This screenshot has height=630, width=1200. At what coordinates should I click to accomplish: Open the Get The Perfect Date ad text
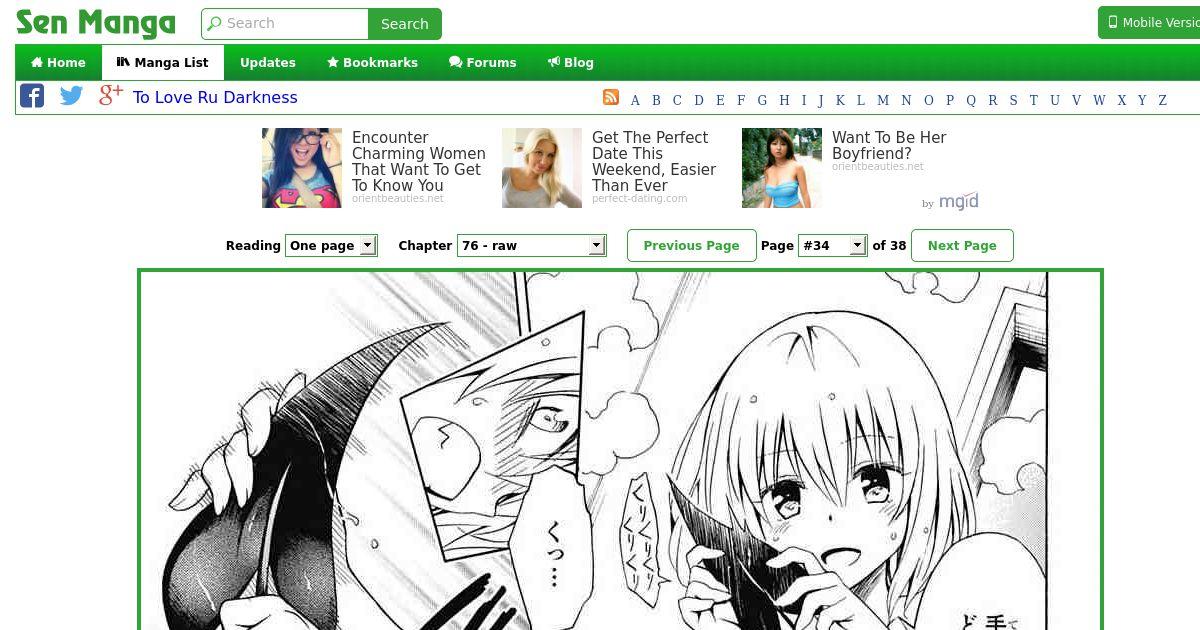654,161
